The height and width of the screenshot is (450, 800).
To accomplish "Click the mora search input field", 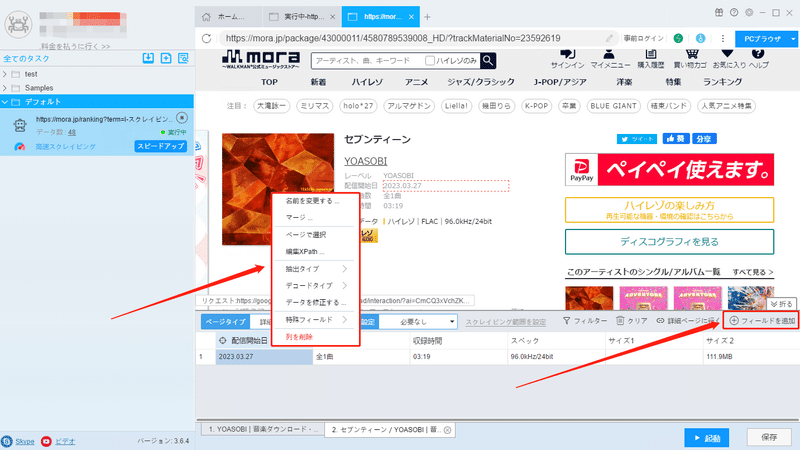I will click(x=367, y=61).
